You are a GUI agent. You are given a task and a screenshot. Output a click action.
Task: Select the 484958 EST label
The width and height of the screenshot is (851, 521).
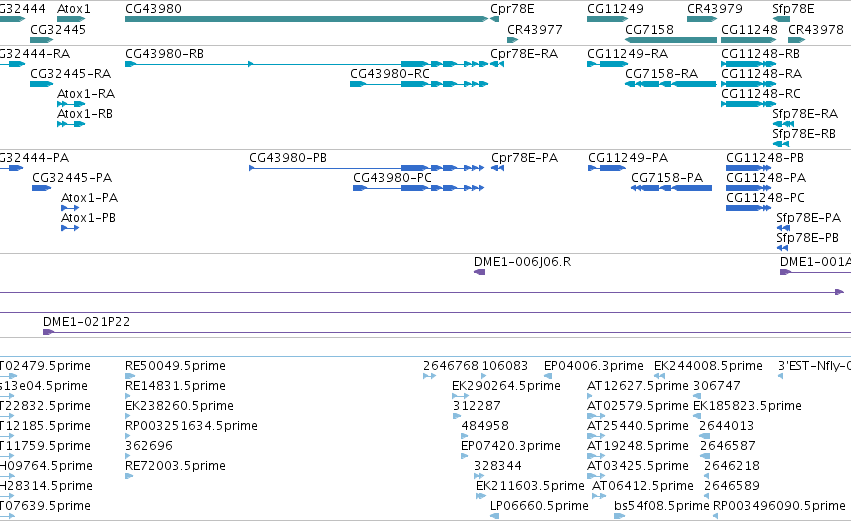click(485, 426)
